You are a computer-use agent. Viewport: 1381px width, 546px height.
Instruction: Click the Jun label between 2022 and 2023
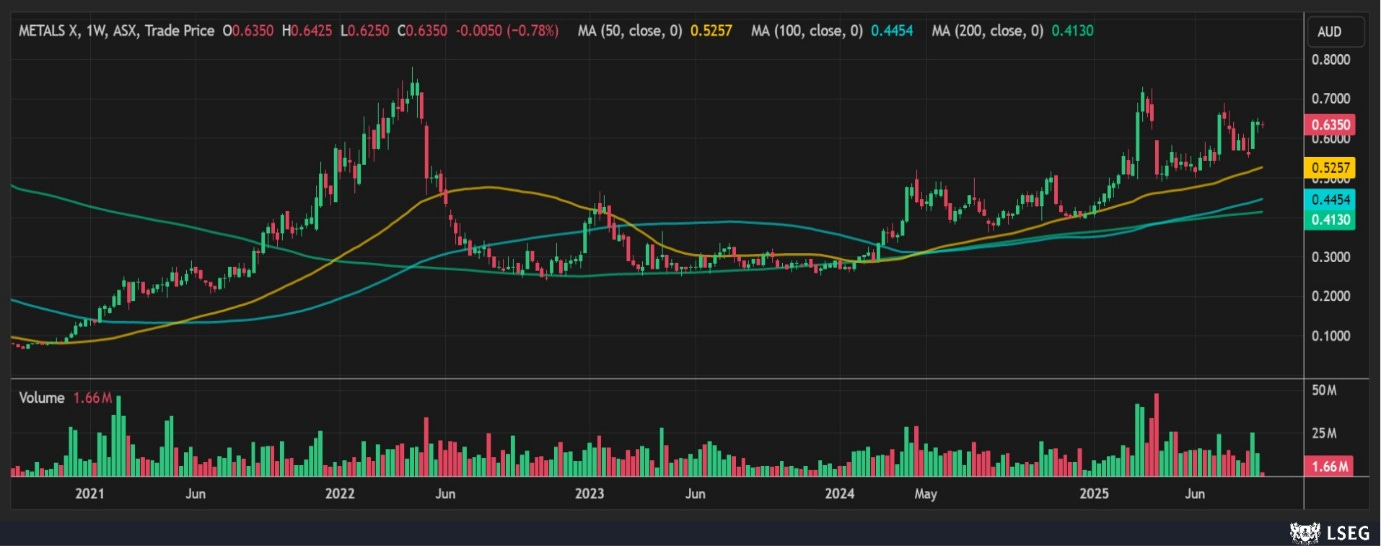pos(446,494)
